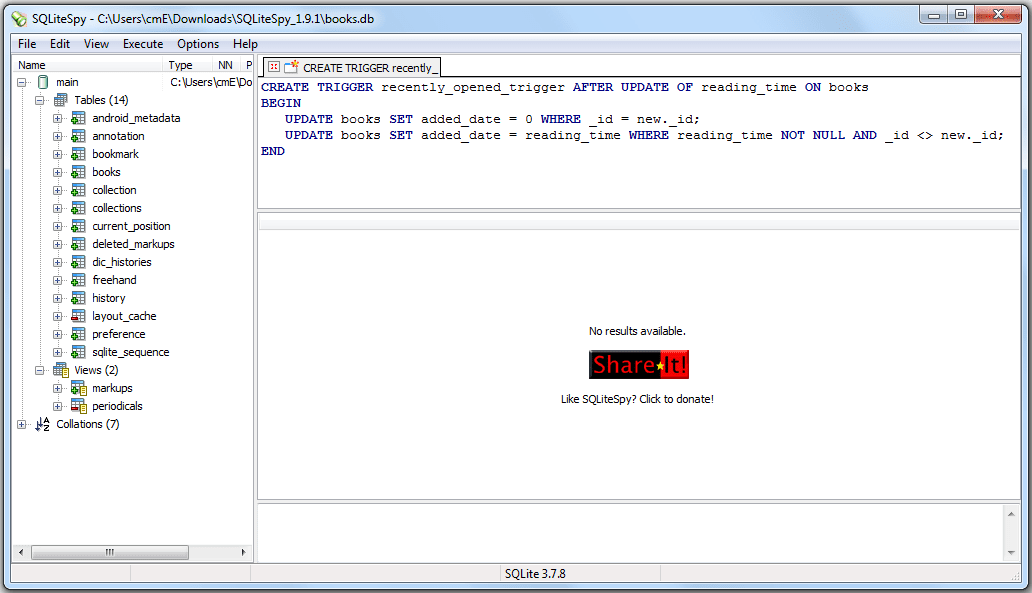Click the markups view icon
The height and width of the screenshot is (593, 1032).
coord(79,388)
